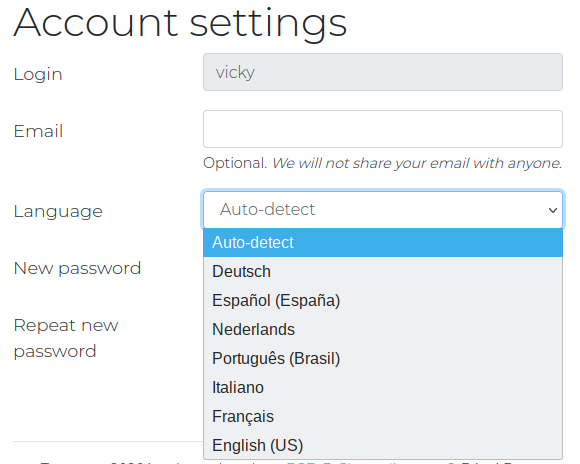Image resolution: width=580 pixels, height=464 pixels.
Task: Pick Español (España) as language
Action: [x=383, y=300]
